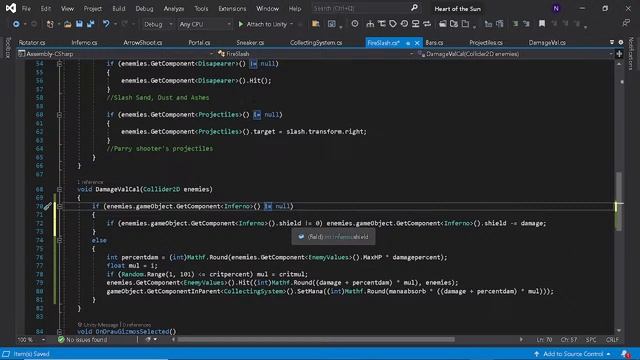This screenshot has height=360, width=640.
Task: Click the Bookmark toolbar icon
Action: coord(542,24)
